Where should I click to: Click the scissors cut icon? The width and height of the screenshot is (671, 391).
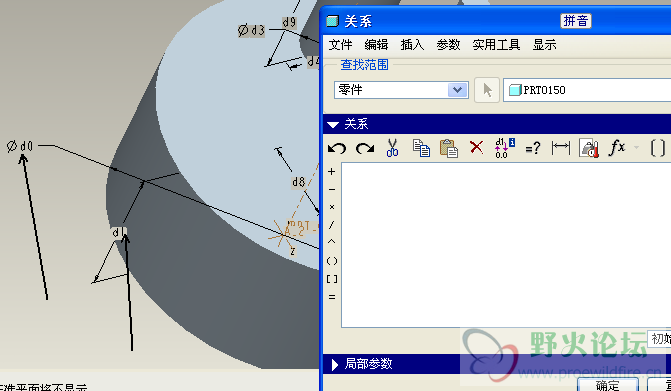click(x=392, y=148)
